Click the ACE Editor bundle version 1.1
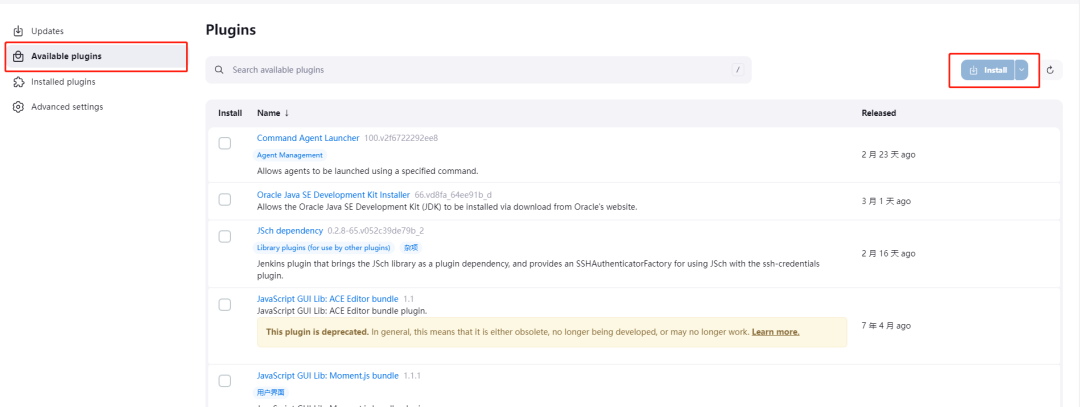 pyautogui.click(x=408, y=299)
